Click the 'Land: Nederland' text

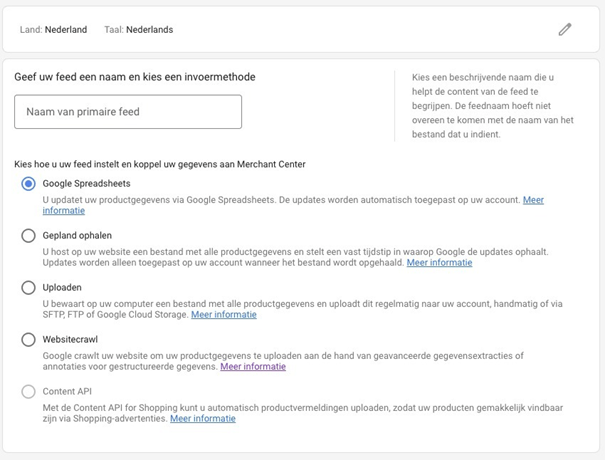53,30
